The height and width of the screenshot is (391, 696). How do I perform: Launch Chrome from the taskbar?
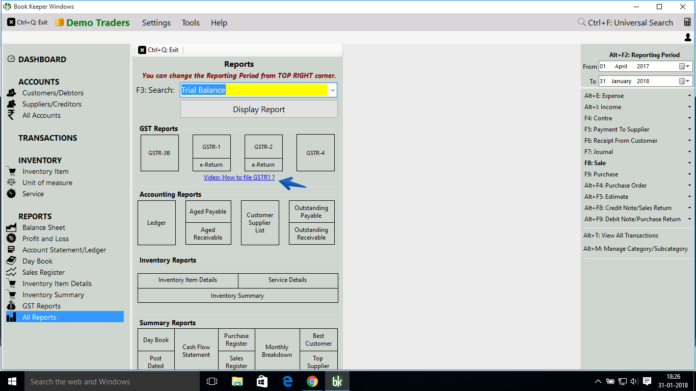click(x=312, y=382)
